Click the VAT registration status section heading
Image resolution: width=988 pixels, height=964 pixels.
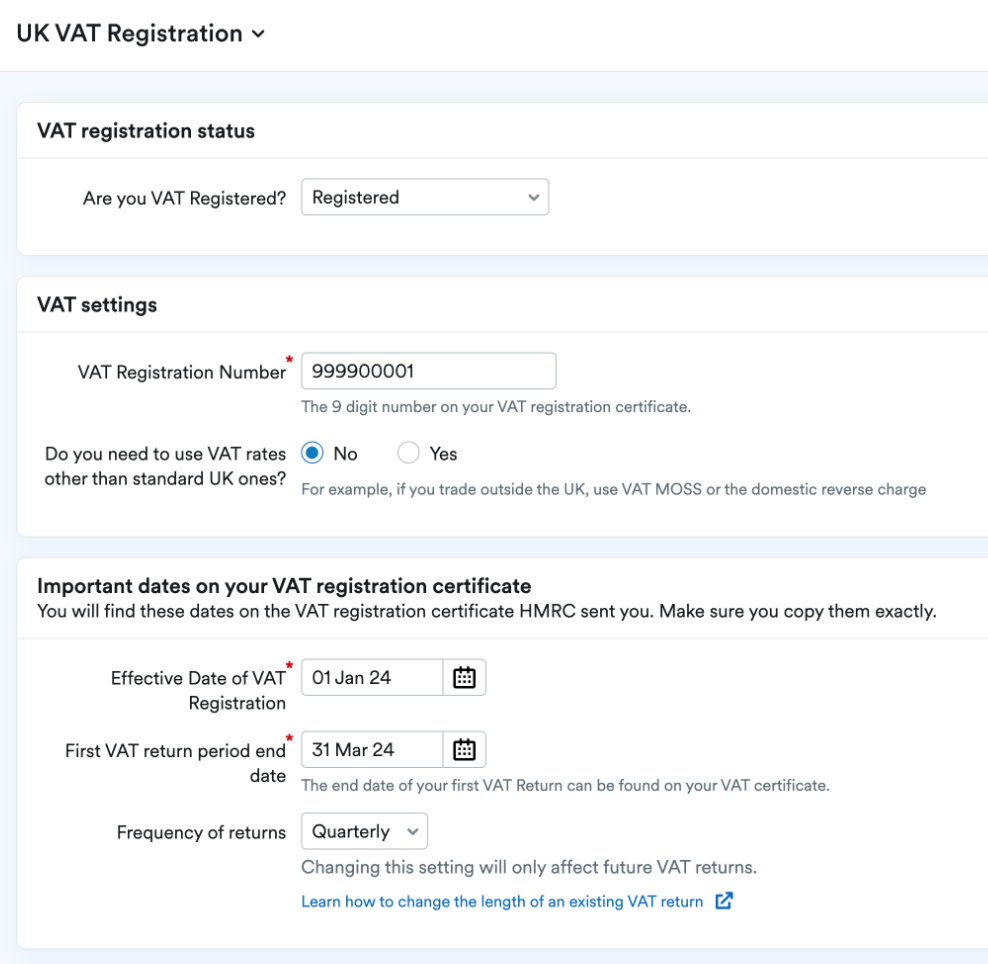tap(146, 131)
